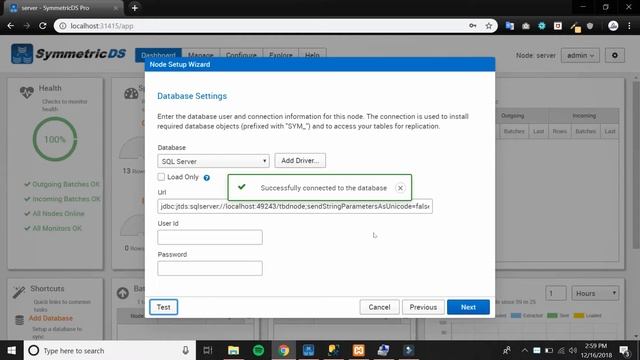The height and width of the screenshot is (360, 640).
Task: Go back with the Previous button
Action: pos(423,307)
